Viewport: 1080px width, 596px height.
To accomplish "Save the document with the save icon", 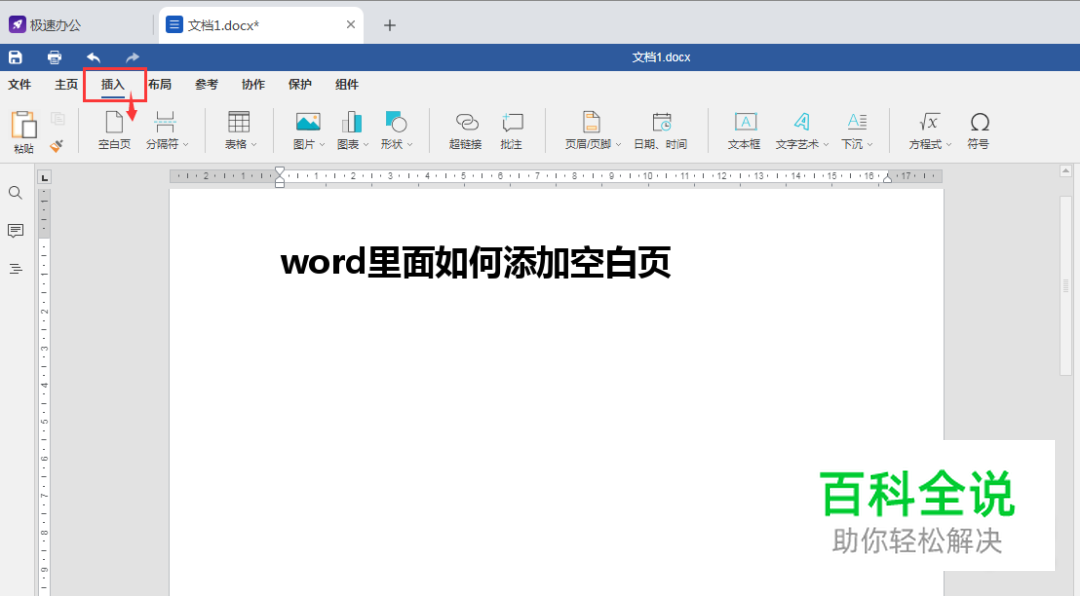I will coord(15,57).
